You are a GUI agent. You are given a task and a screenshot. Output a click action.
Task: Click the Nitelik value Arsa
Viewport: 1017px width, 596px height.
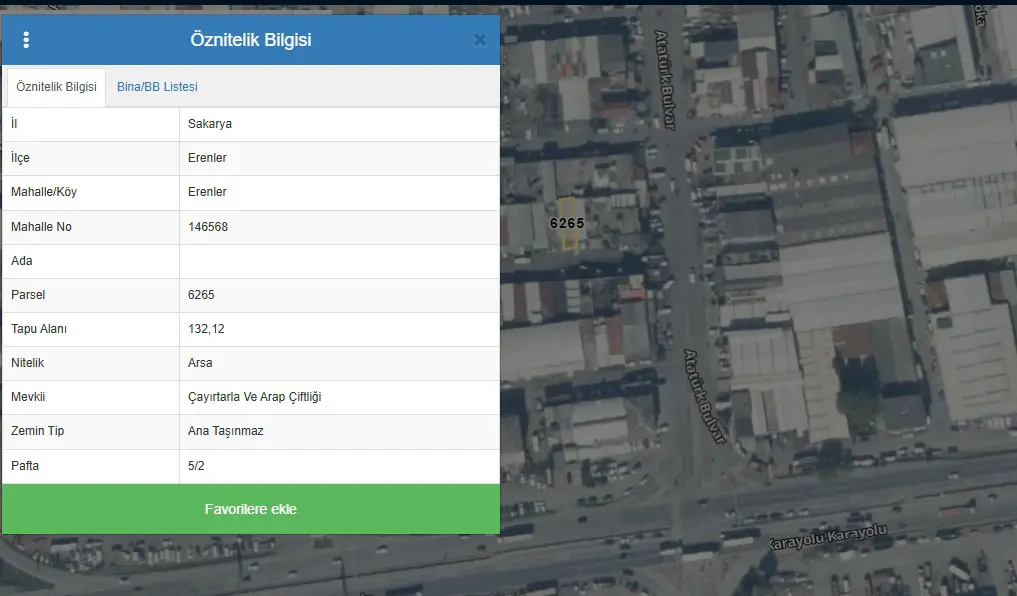[200, 363]
